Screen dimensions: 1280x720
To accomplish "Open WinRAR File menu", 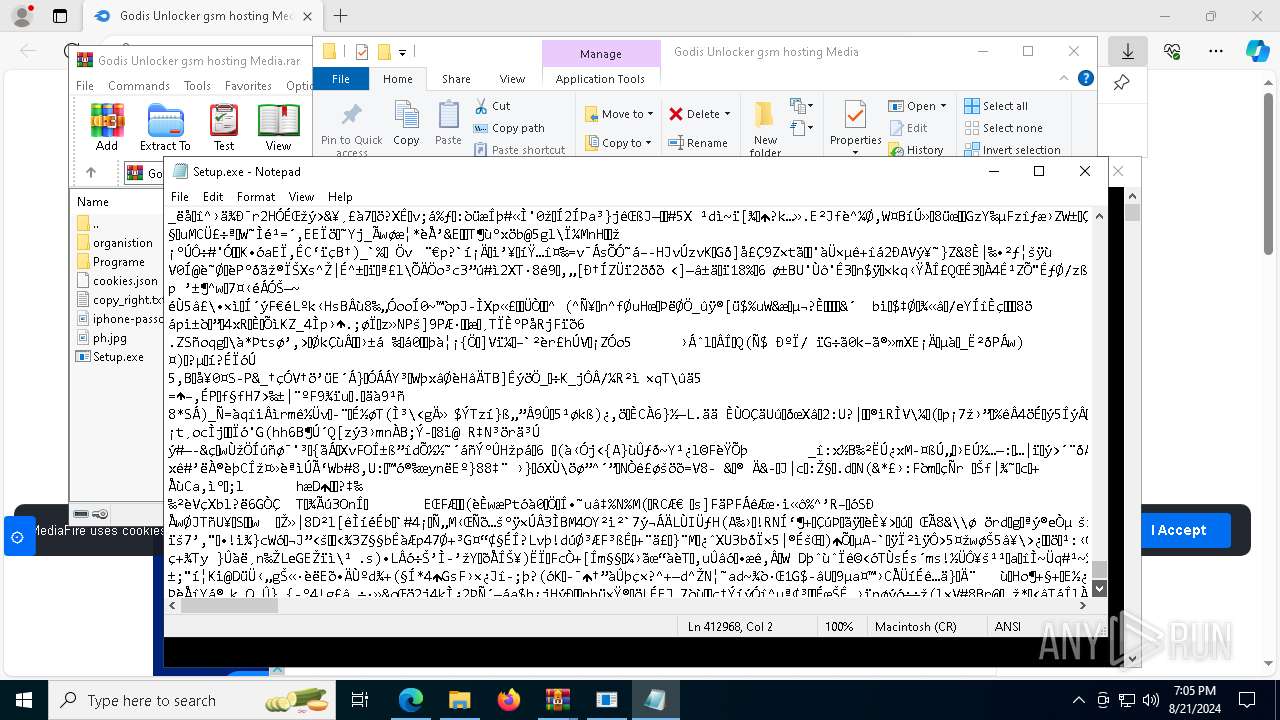I will coord(85,86).
